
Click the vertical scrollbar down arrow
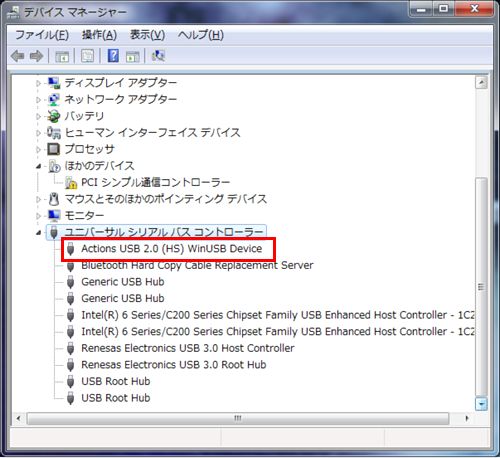(x=481, y=404)
